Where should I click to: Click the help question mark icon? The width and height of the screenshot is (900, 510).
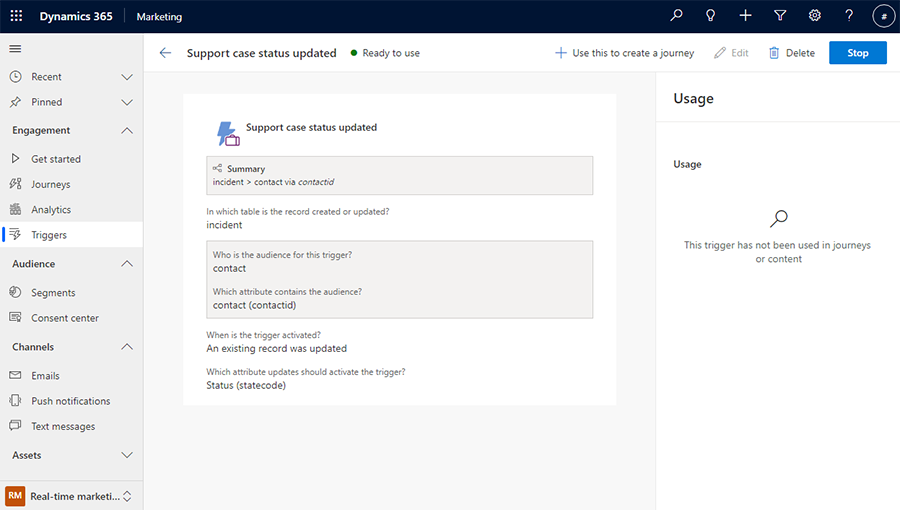pyautogui.click(x=849, y=16)
